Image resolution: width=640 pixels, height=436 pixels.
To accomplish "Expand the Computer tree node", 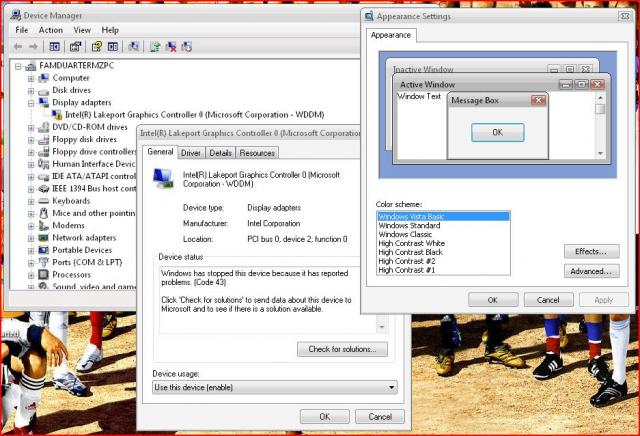I will [x=31, y=78].
